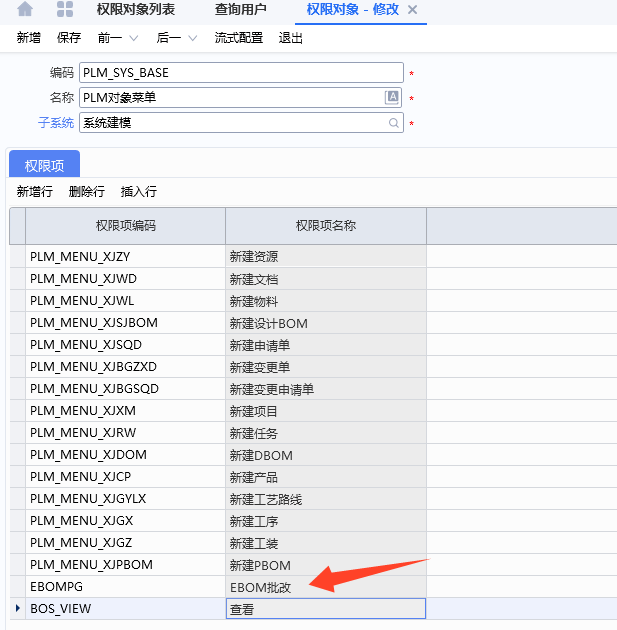Close the 权限对象 - 修改 tab

point(413,10)
